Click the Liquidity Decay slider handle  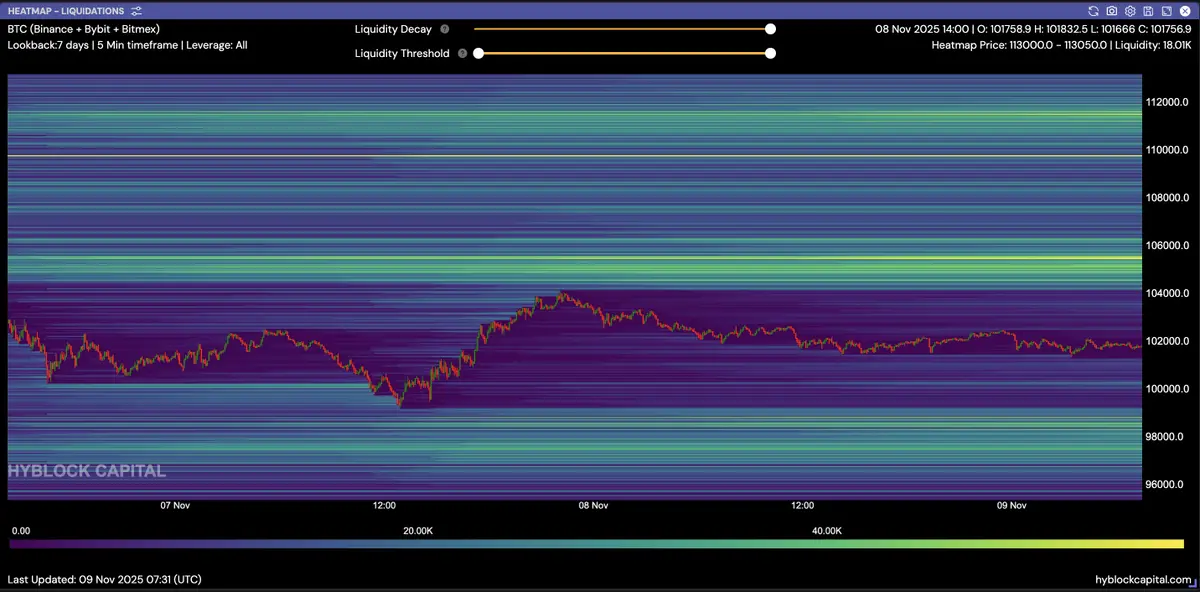click(x=770, y=30)
